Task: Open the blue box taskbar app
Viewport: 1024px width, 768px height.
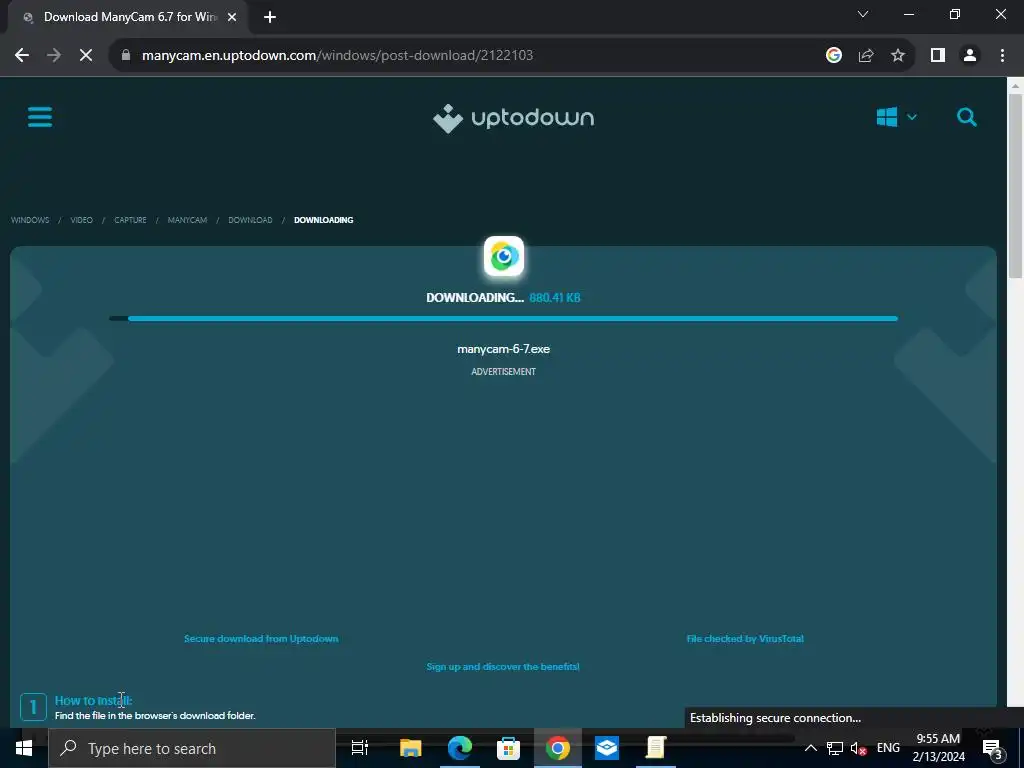Action: coord(607,748)
